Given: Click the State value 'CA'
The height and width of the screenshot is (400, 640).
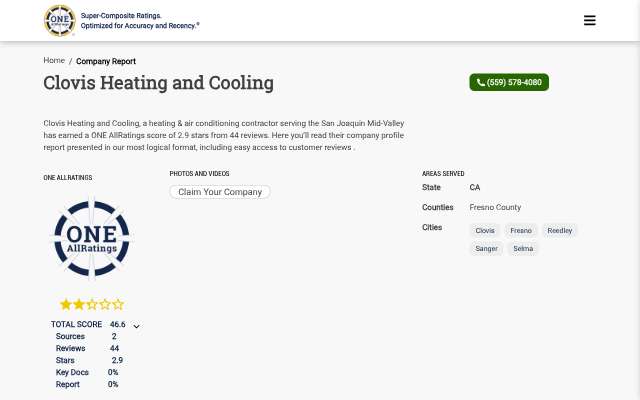Looking at the screenshot, I should coord(475,187).
